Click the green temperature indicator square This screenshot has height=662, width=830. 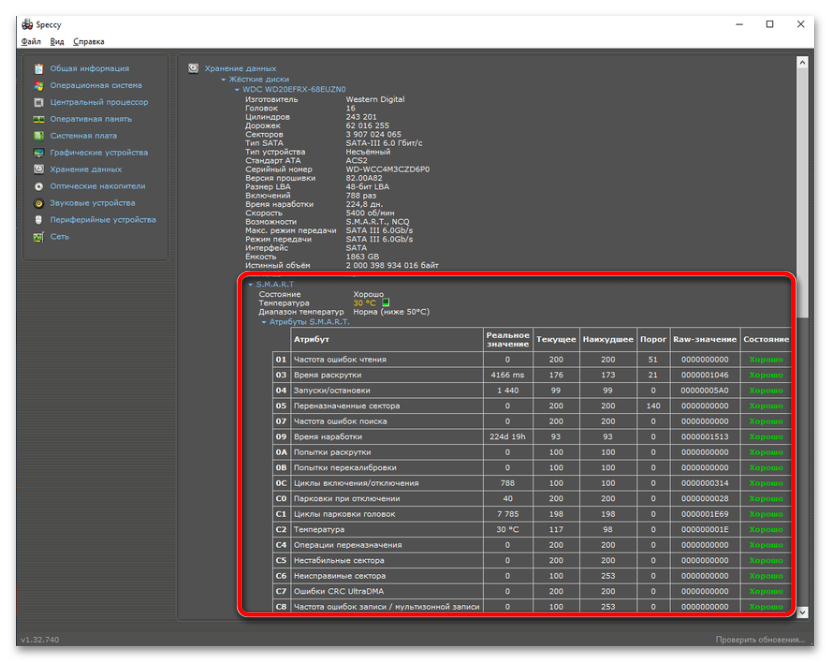(x=386, y=303)
